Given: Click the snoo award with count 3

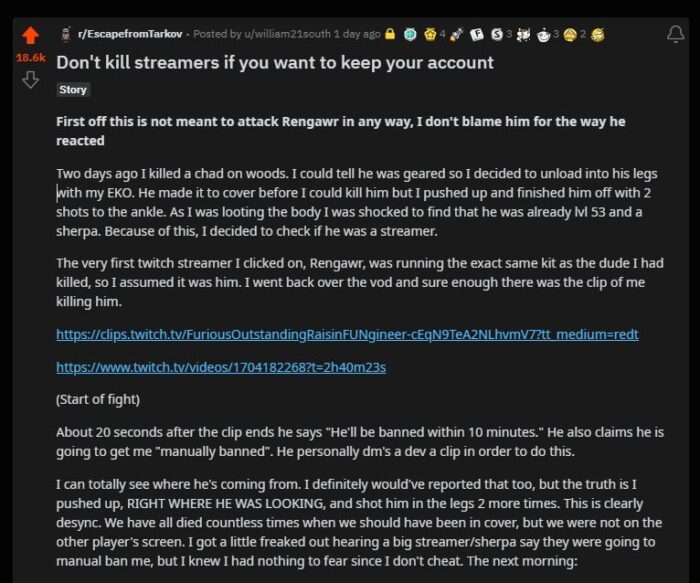Looking at the screenshot, I should pyautogui.click(x=543, y=34).
